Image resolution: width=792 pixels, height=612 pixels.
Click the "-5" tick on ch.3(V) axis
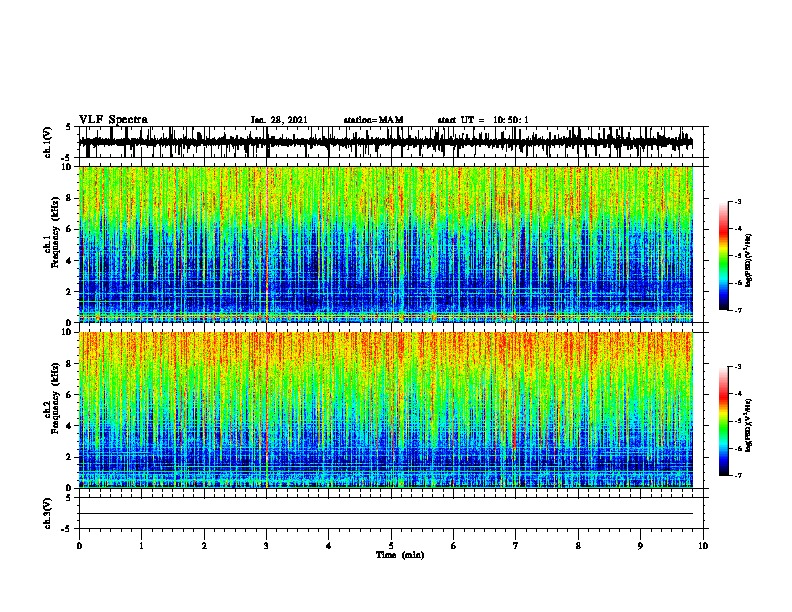[67, 529]
